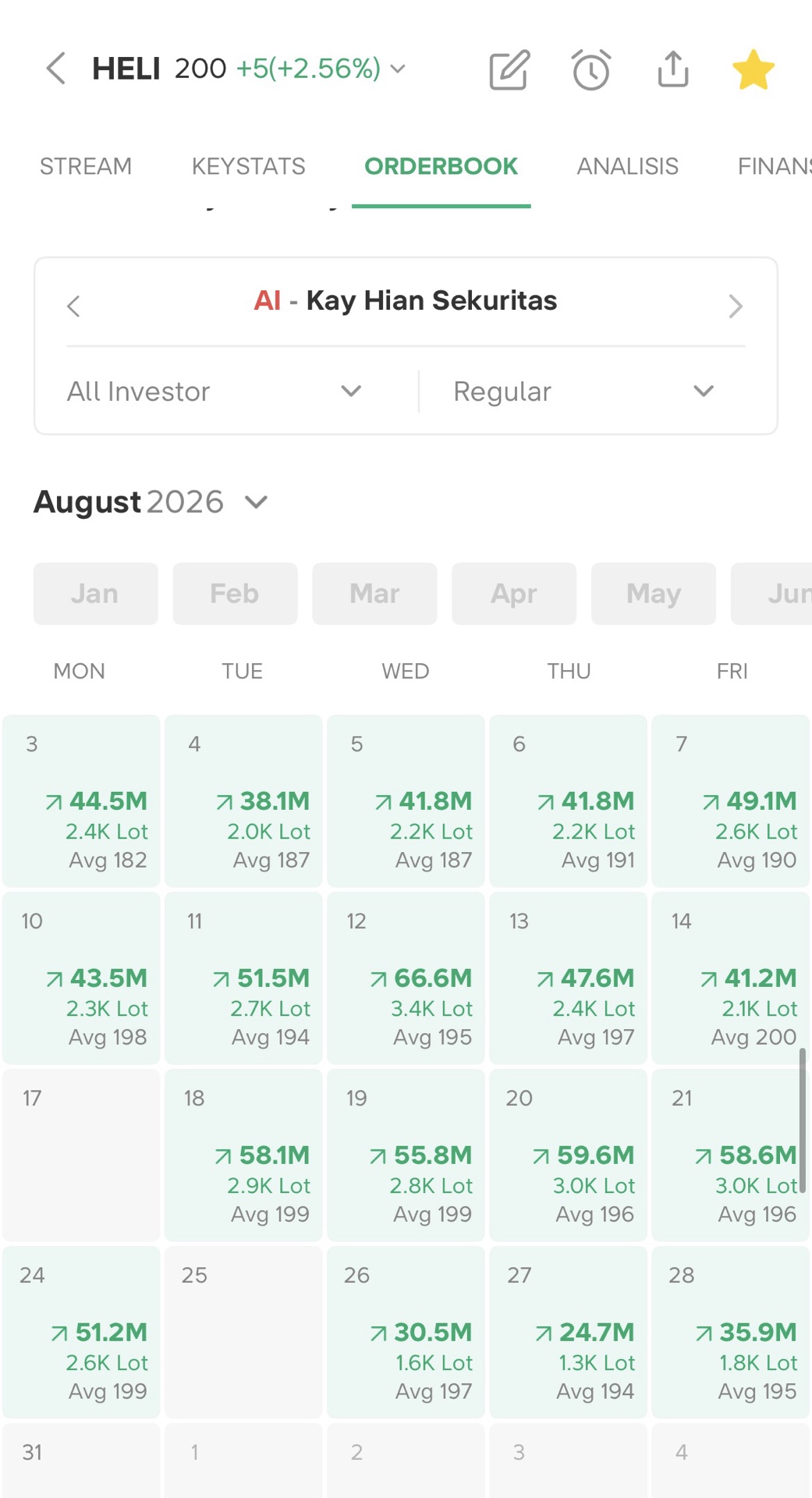This screenshot has width=812, height=1498.
Task: Select the Mar month chip
Action: coord(374,594)
